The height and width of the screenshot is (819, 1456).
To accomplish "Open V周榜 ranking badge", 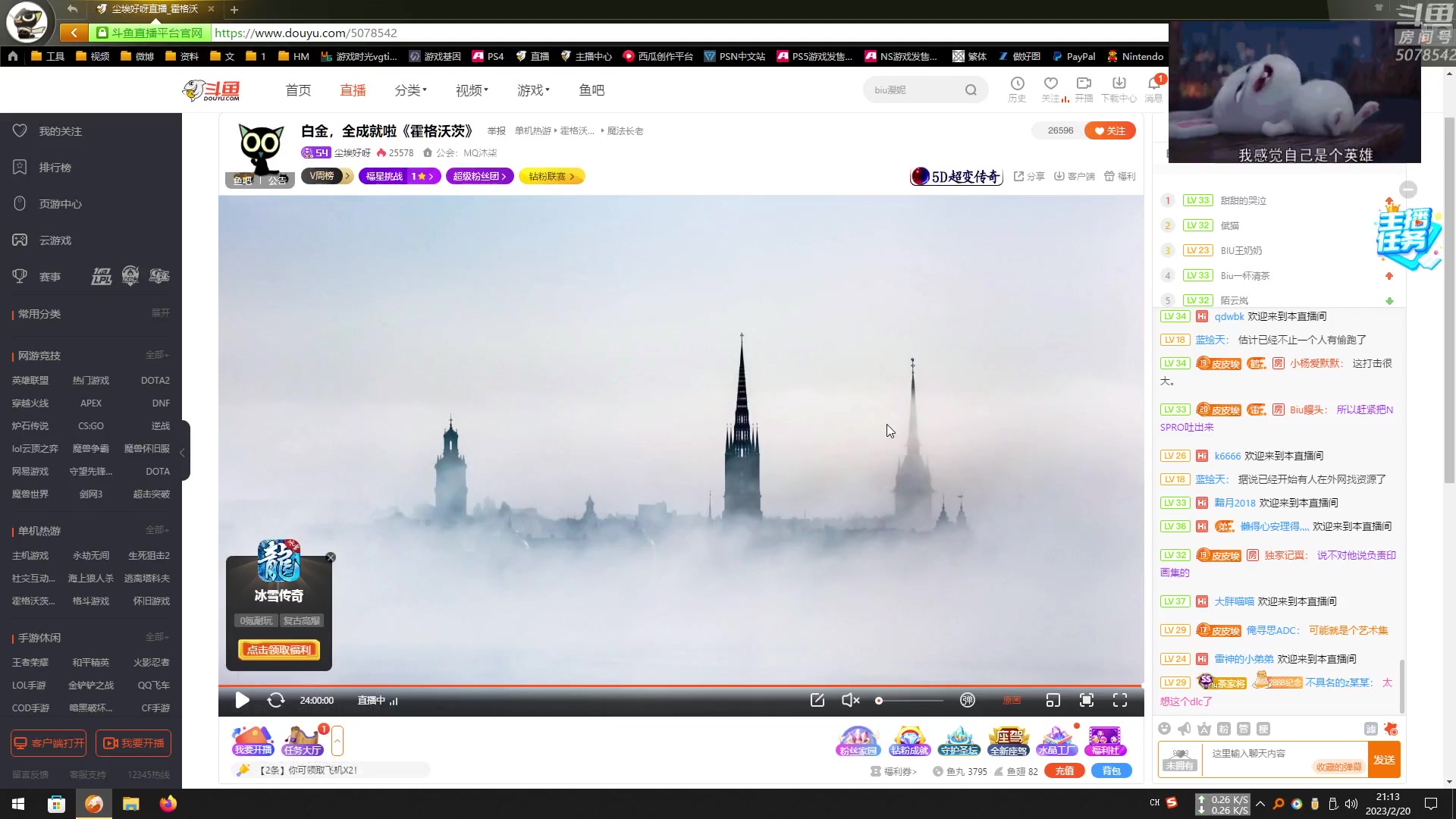I will point(326,176).
